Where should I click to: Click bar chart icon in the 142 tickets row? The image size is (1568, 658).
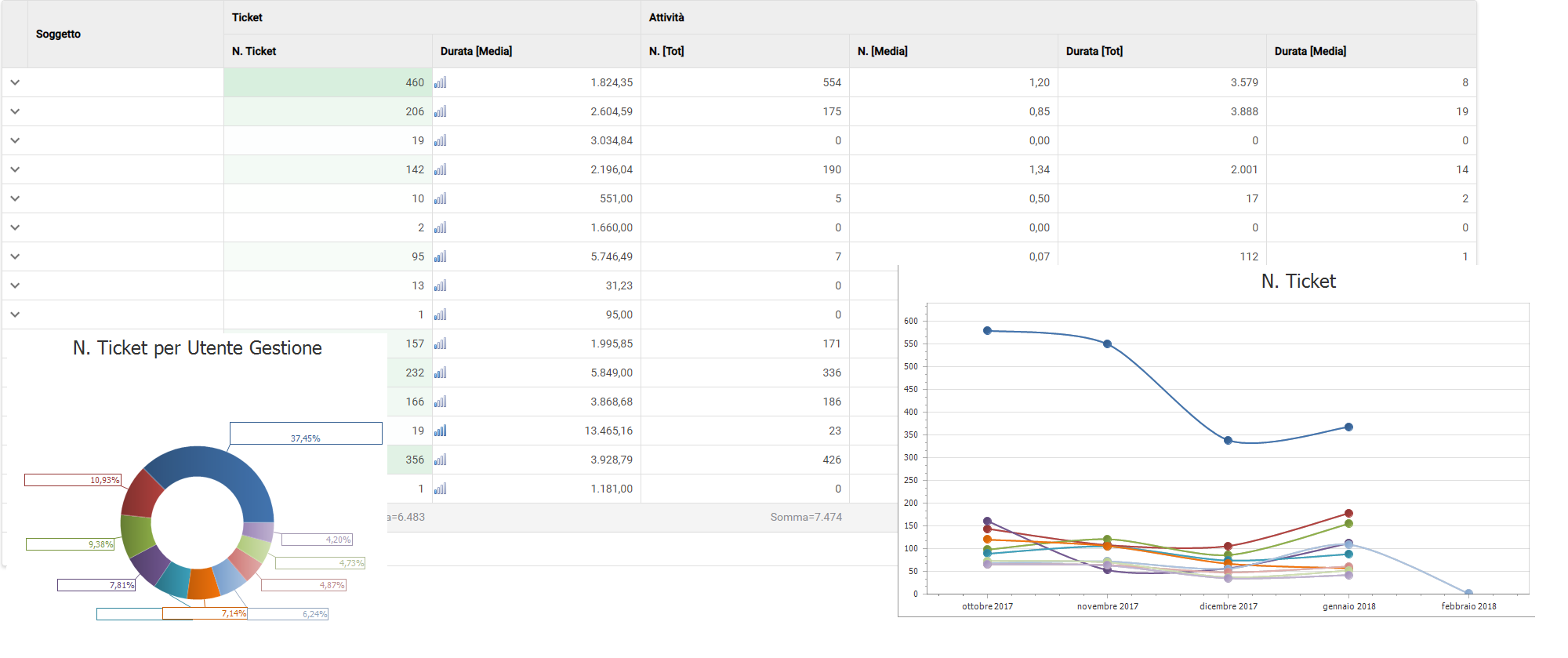tap(441, 169)
